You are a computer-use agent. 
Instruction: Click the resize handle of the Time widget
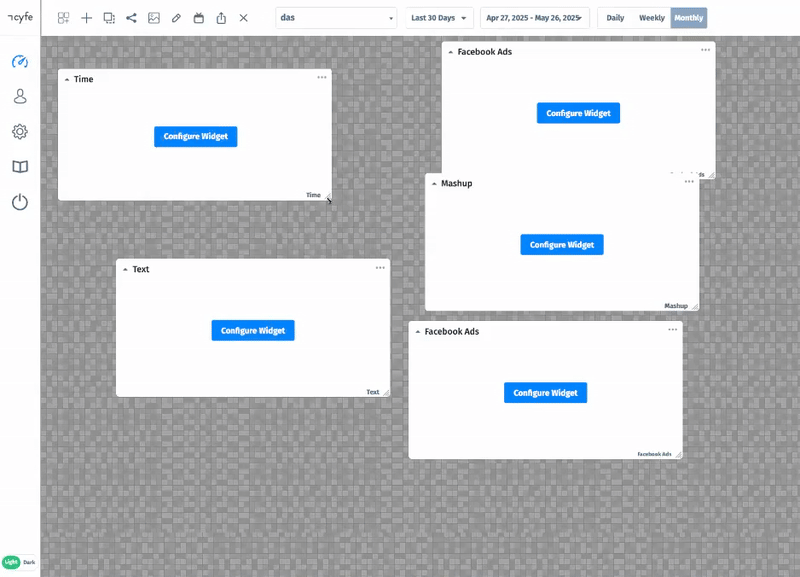point(328,196)
